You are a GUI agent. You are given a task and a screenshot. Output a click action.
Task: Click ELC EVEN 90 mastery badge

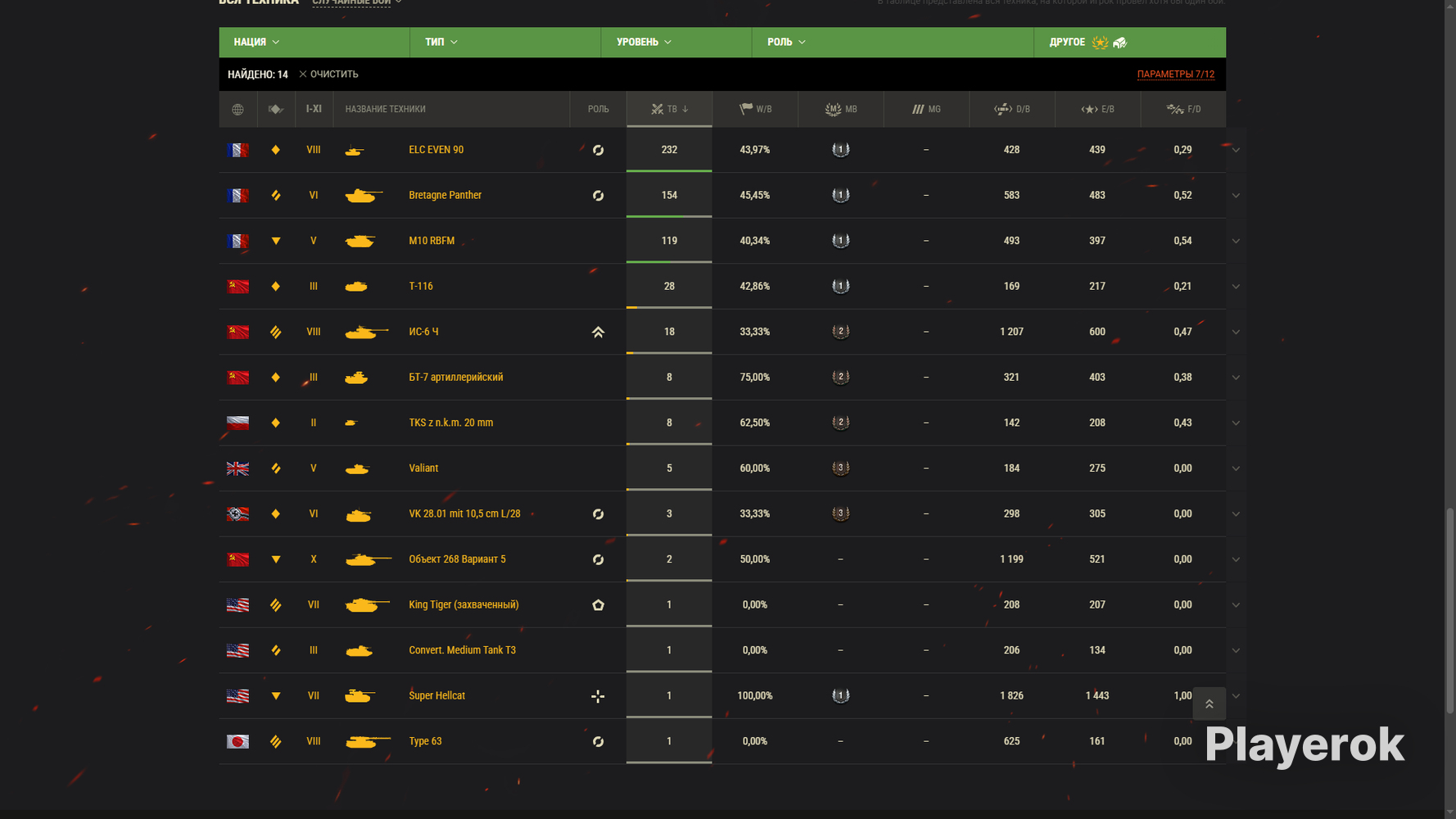(841, 150)
